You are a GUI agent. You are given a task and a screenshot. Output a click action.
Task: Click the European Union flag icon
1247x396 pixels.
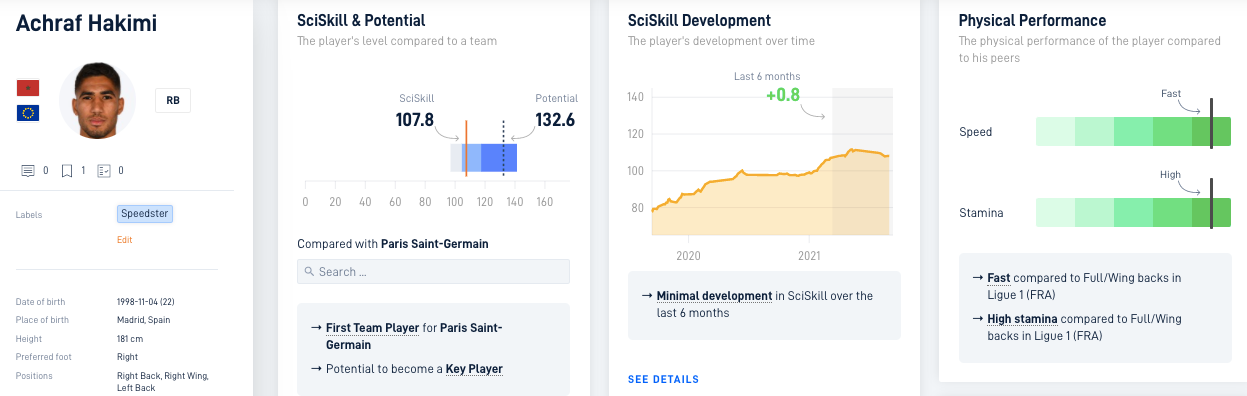tap(28, 113)
